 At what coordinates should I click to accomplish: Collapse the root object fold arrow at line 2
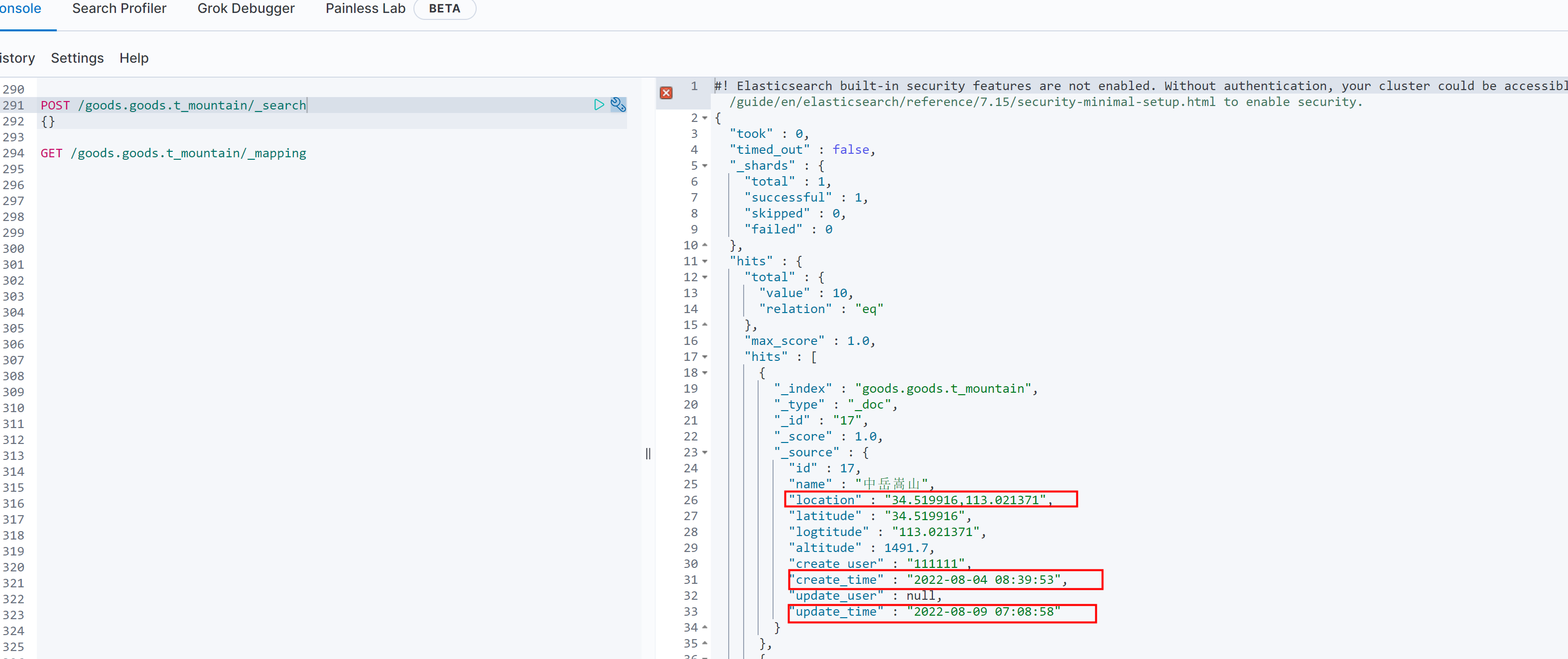[x=704, y=118]
